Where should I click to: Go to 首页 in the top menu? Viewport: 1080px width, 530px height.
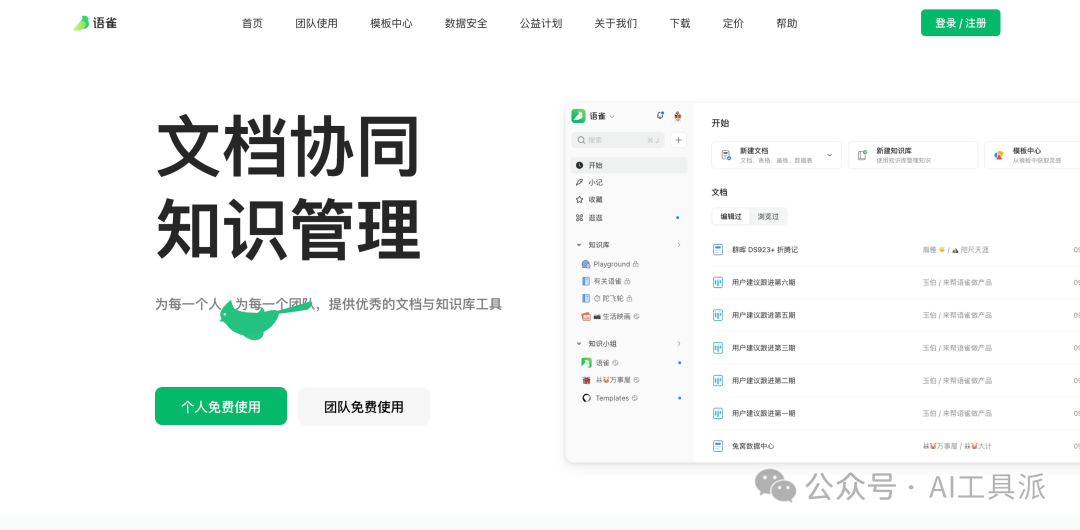point(252,23)
